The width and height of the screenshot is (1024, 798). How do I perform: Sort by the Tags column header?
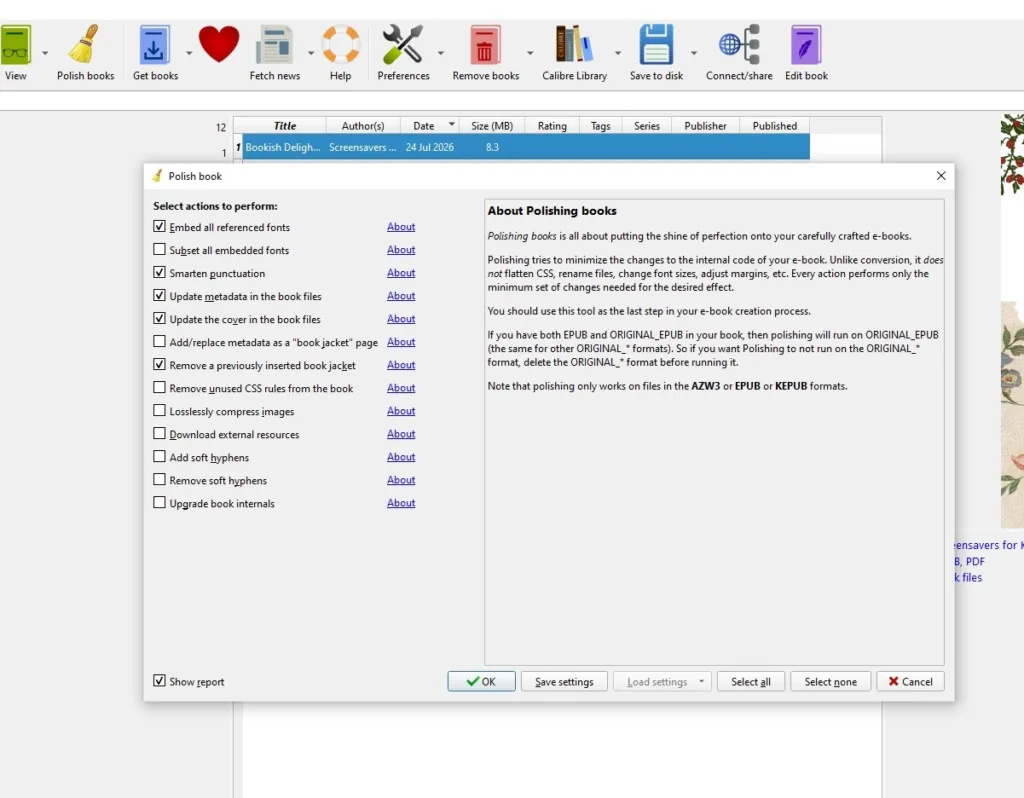click(x=600, y=125)
